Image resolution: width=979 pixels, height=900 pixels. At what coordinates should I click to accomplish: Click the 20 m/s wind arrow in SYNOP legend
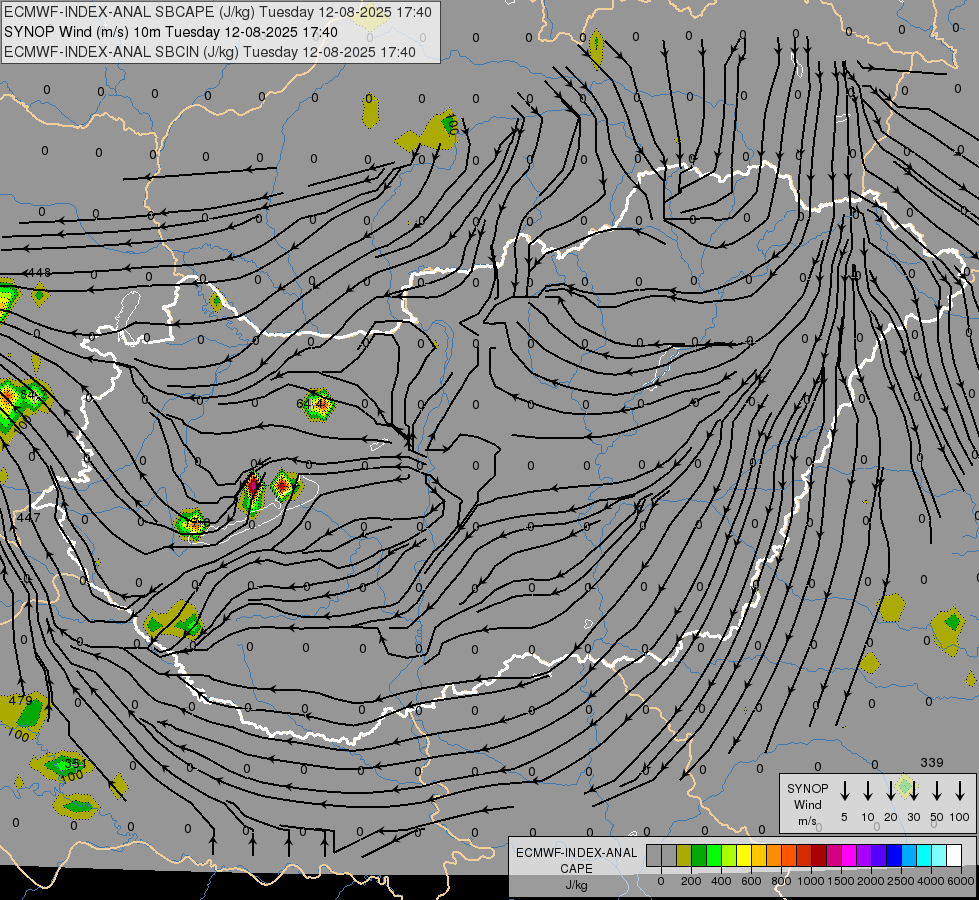tap(890, 791)
